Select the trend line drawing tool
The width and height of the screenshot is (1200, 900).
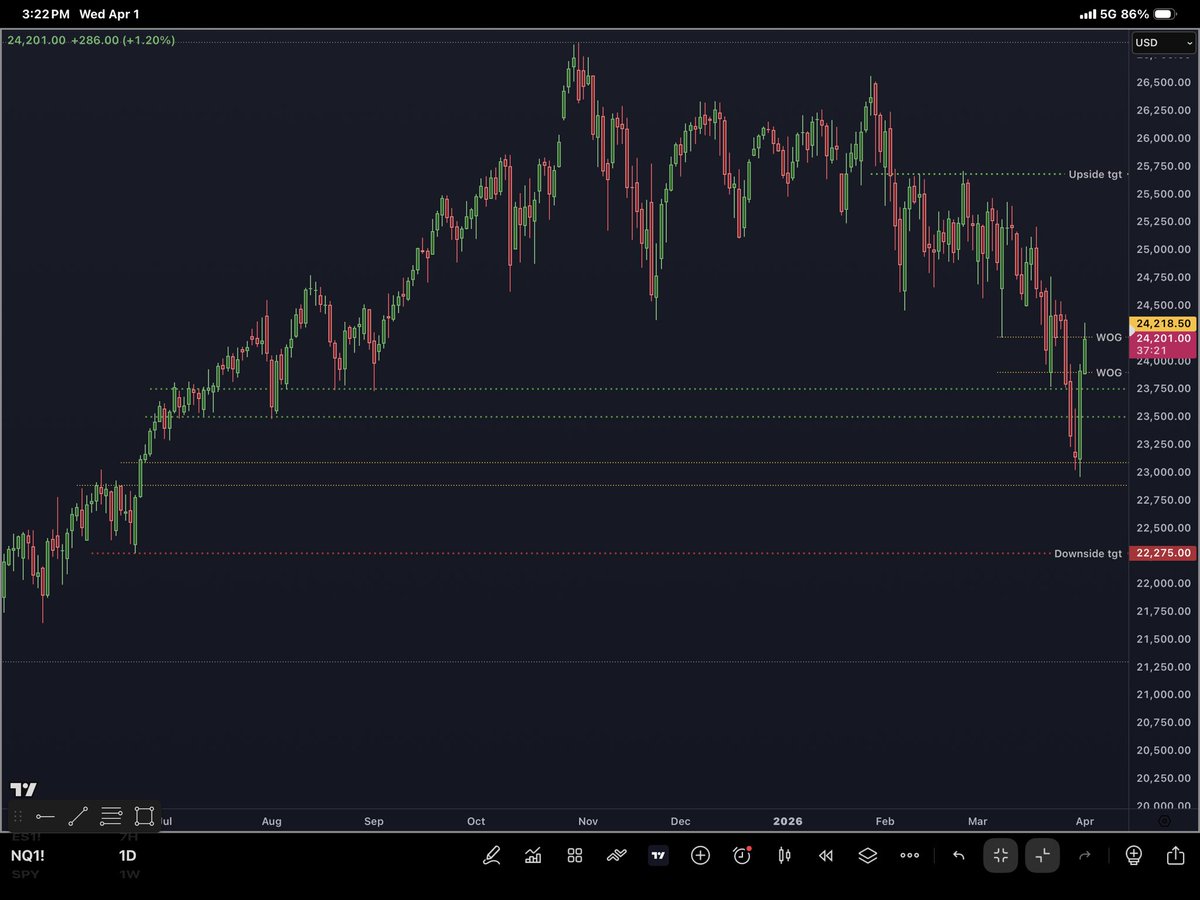tap(78, 816)
